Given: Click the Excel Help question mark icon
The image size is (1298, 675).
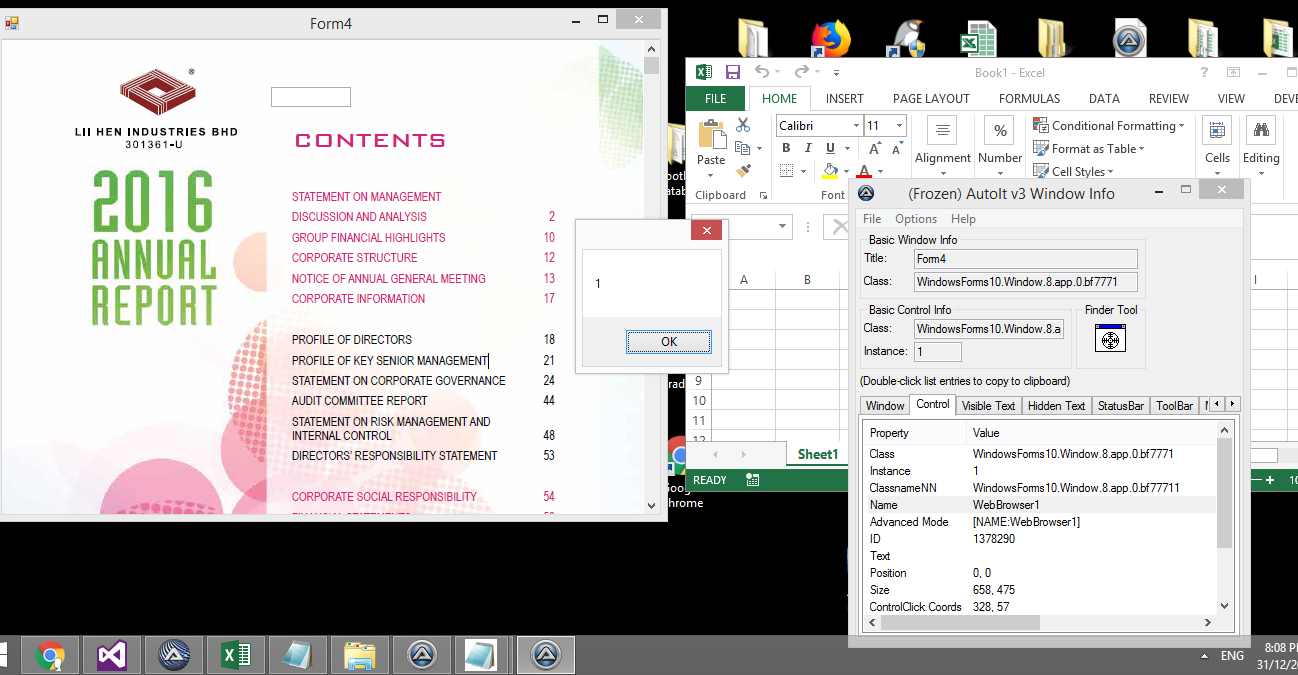Looking at the screenshot, I should pos(1204,72).
